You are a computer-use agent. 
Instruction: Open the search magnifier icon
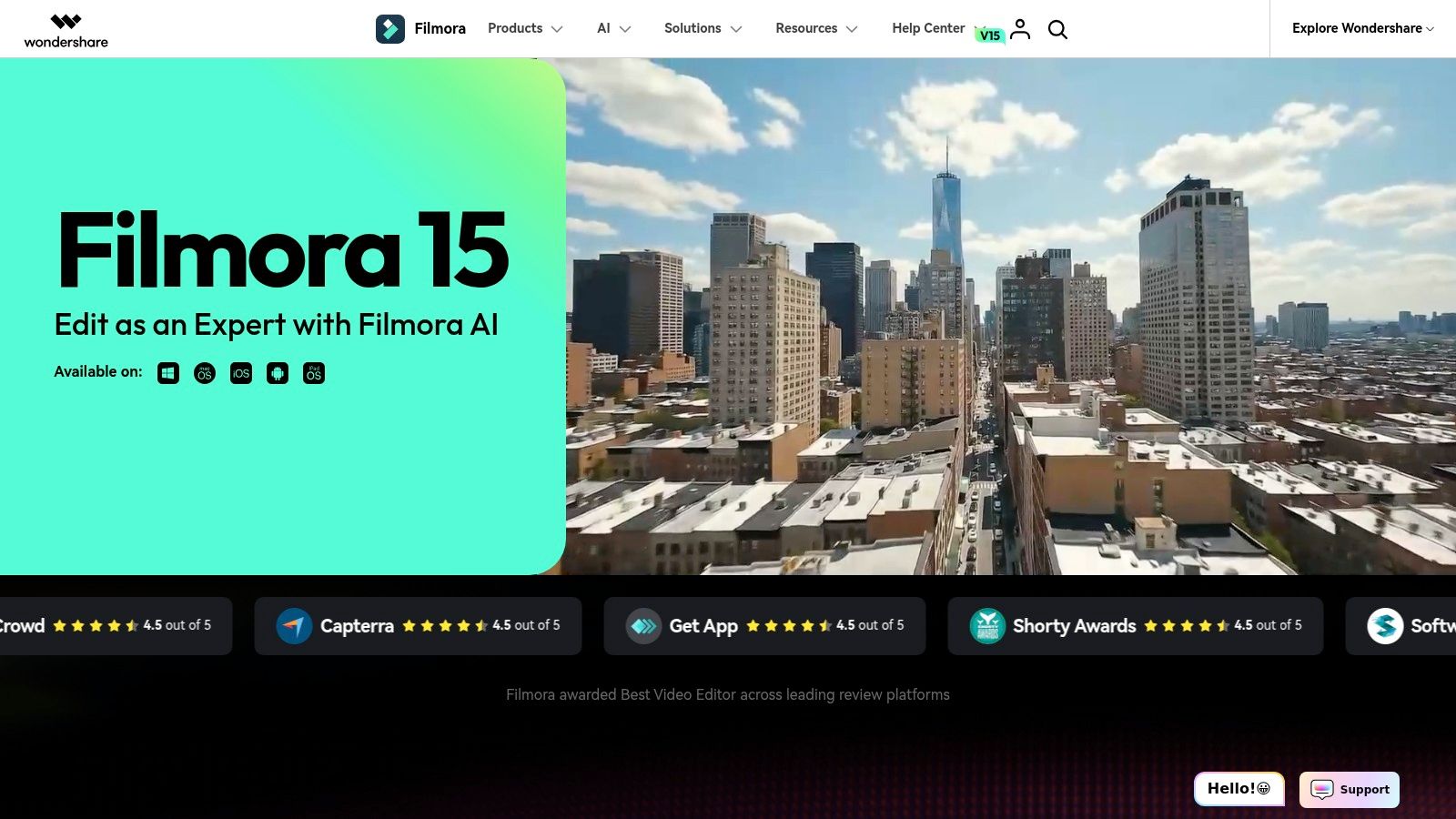1057,29
